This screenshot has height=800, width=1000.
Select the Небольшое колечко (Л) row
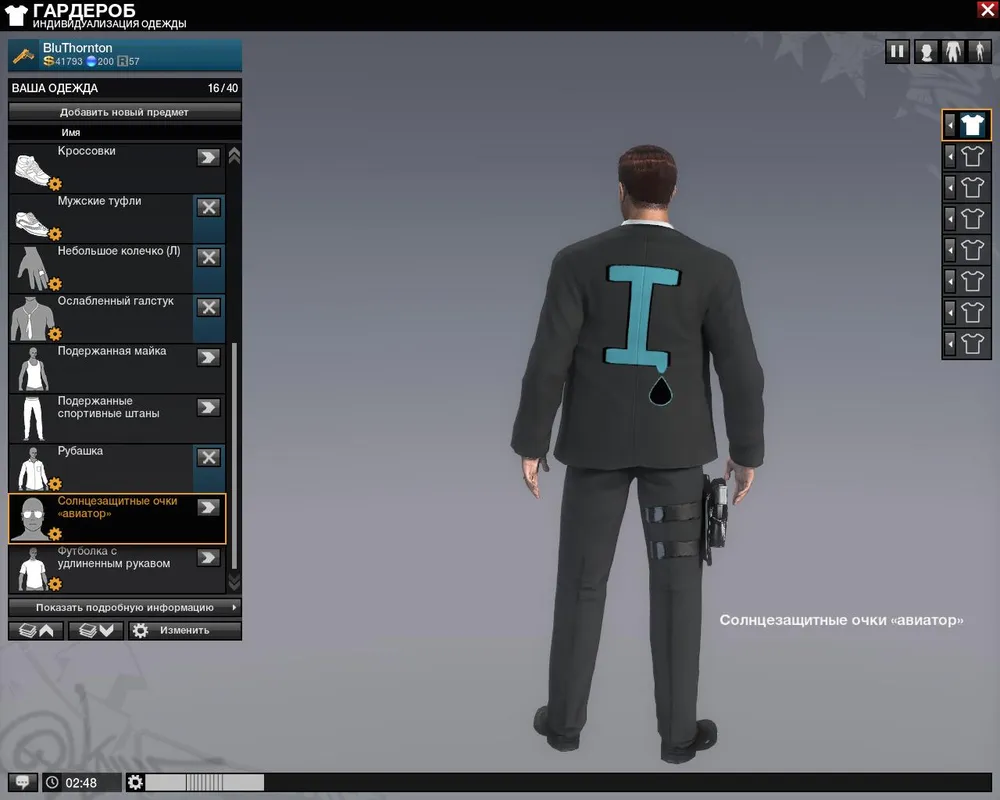point(117,269)
